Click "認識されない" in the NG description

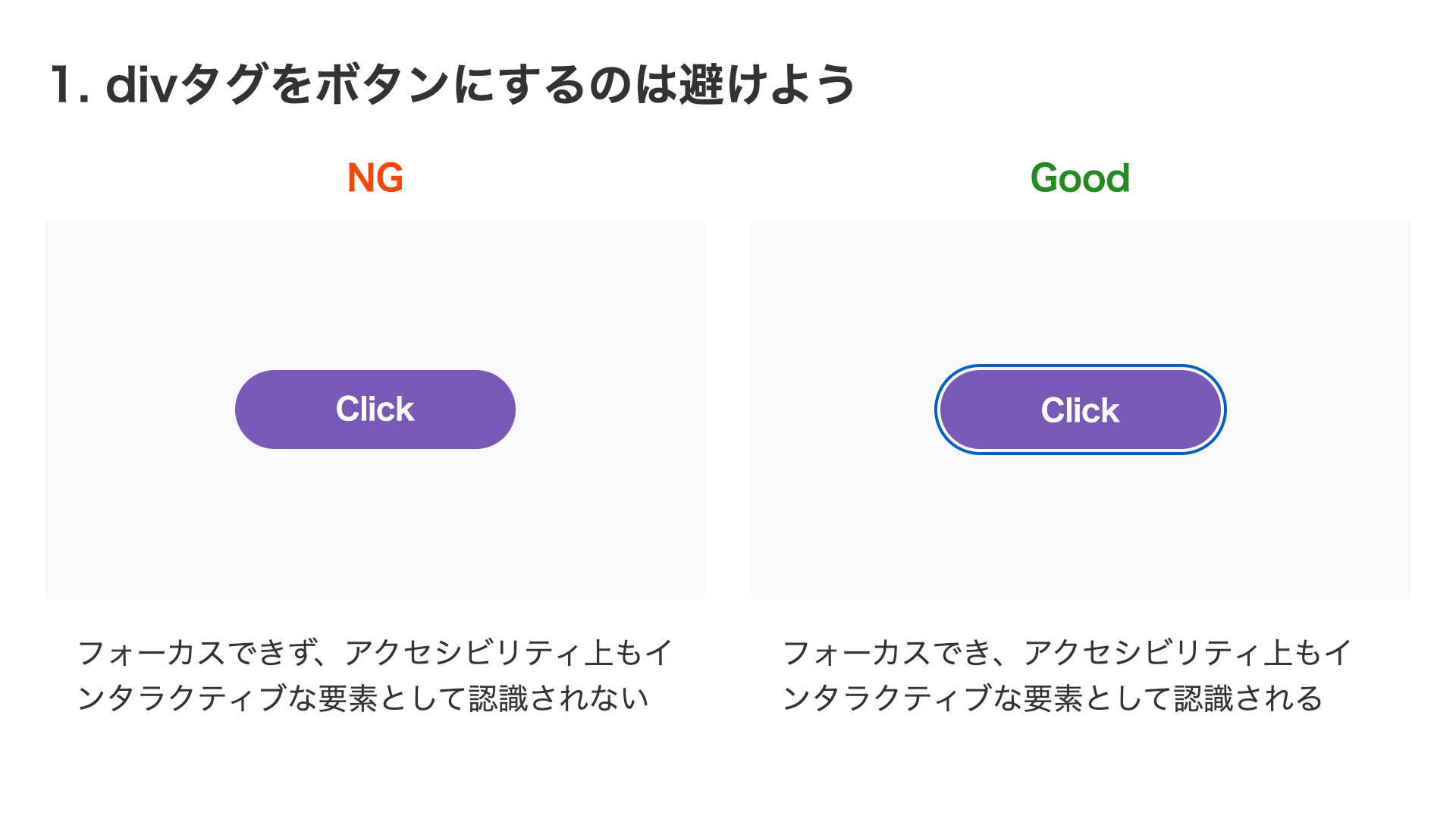[557, 698]
